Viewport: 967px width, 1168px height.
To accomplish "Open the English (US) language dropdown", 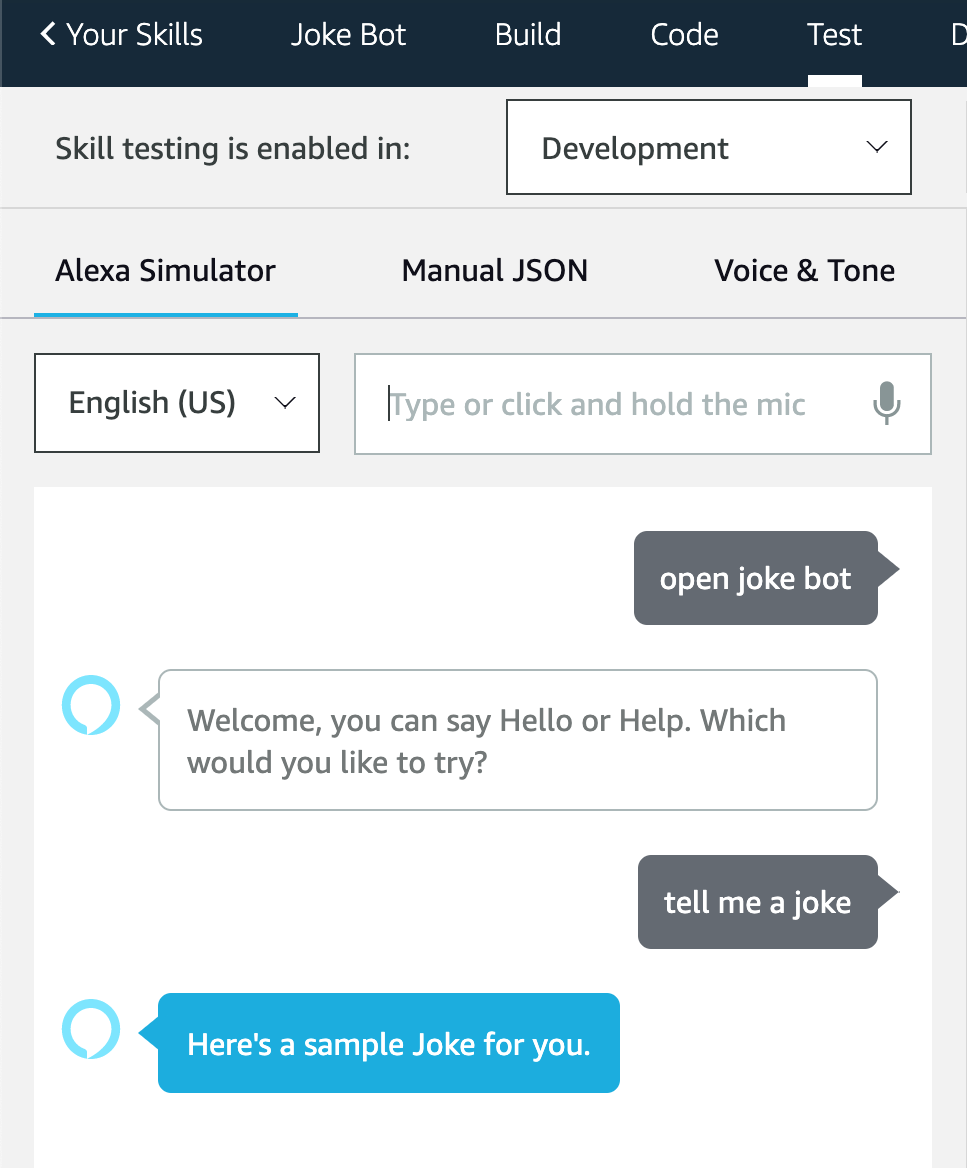I will click(176, 403).
